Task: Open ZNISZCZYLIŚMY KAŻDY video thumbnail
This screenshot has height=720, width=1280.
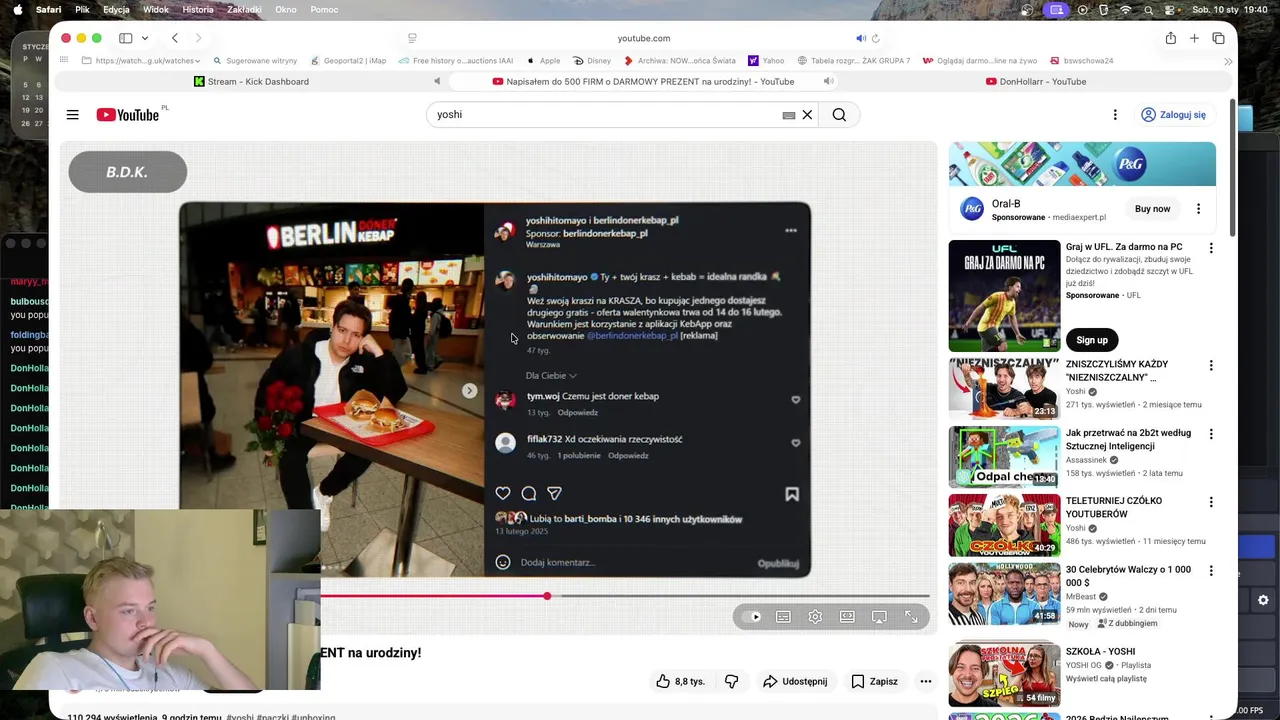Action: click(1004, 389)
